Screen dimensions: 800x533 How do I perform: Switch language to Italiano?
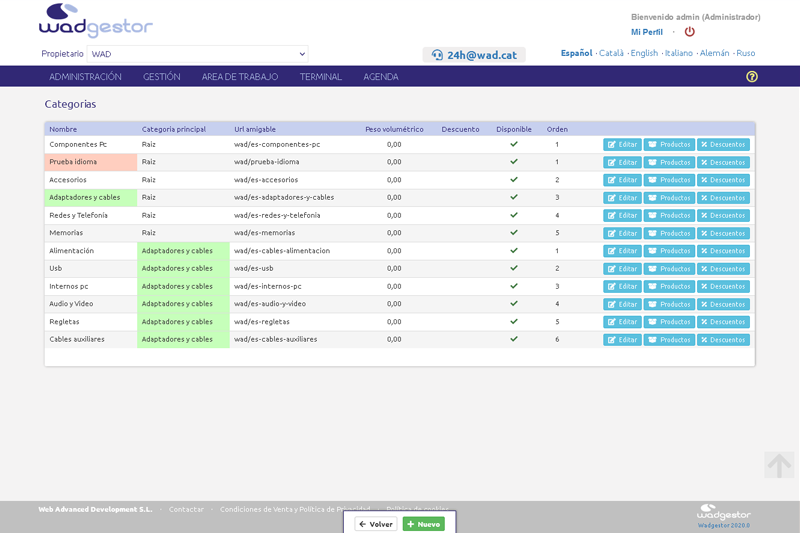tap(679, 53)
